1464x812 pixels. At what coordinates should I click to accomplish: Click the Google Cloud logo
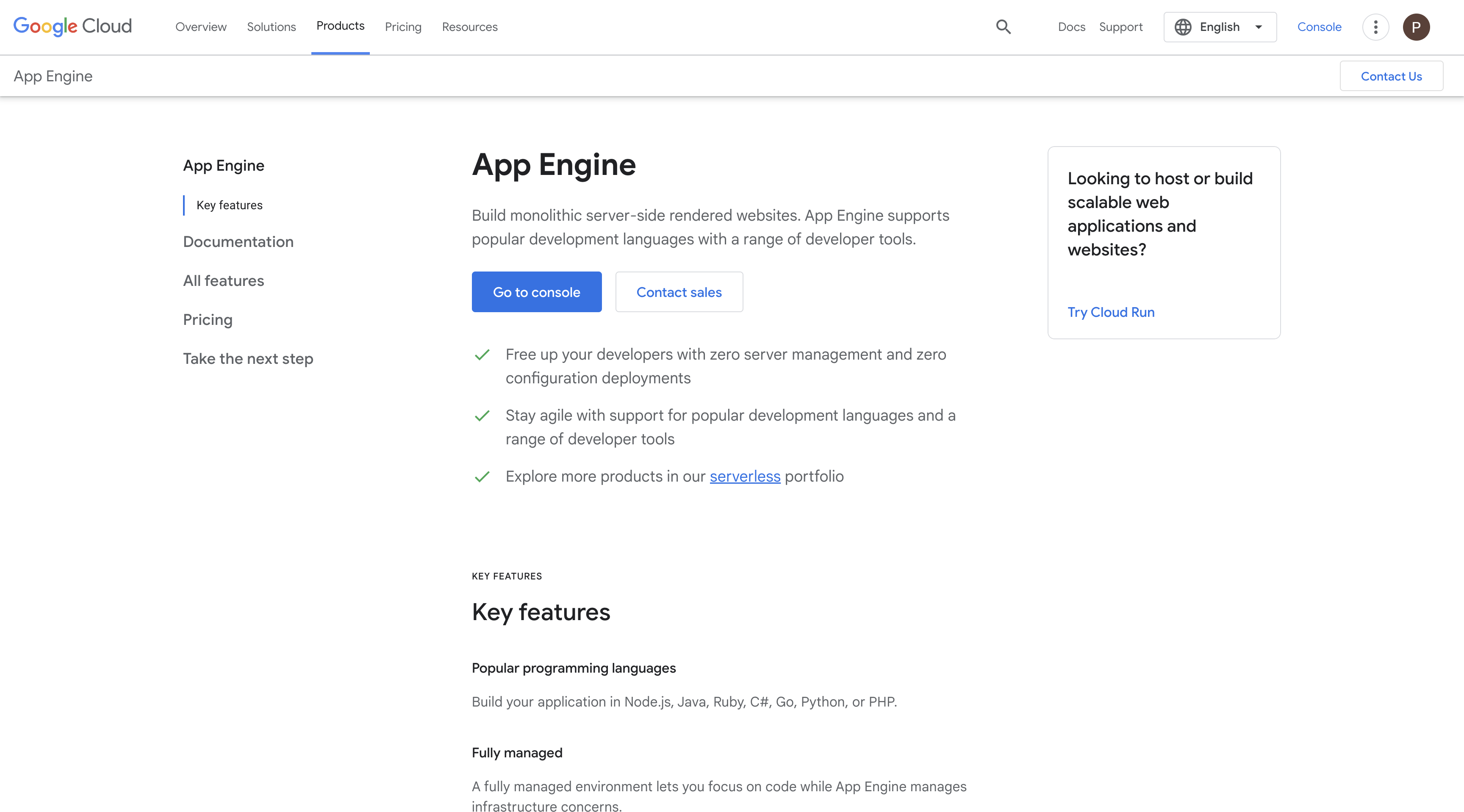(72, 26)
